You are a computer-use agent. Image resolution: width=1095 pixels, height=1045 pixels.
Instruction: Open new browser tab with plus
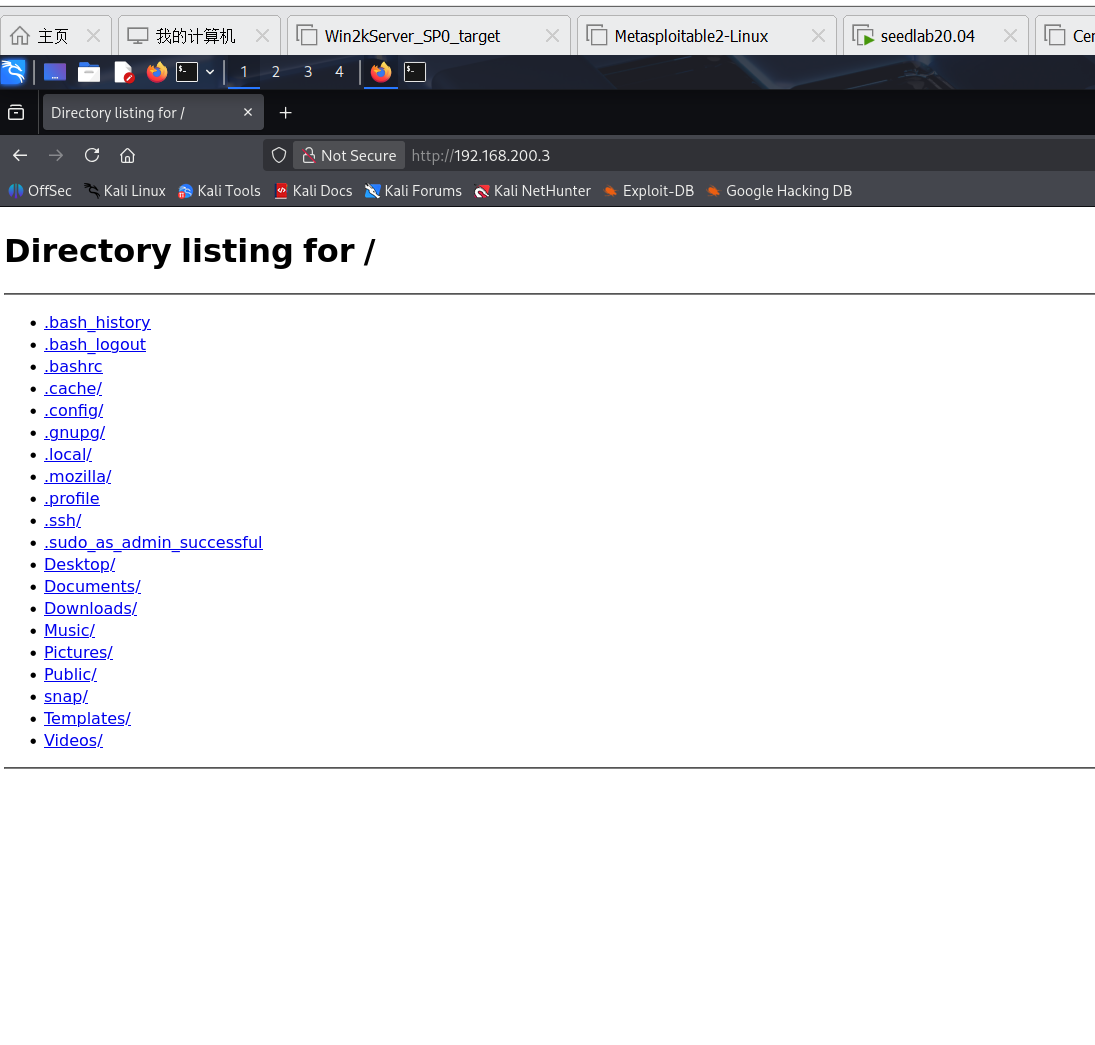286,112
